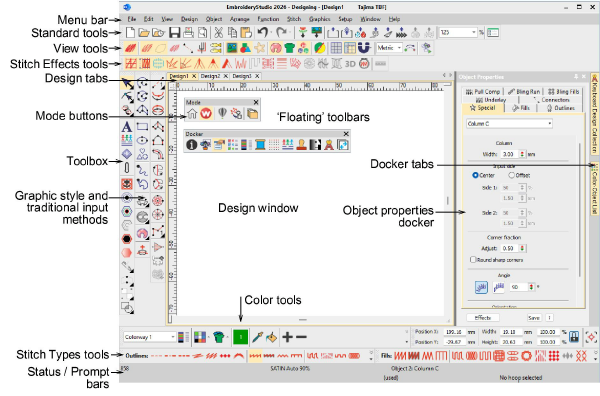600x396 pixels.
Task: Create a new design with New icon
Action: (130, 33)
